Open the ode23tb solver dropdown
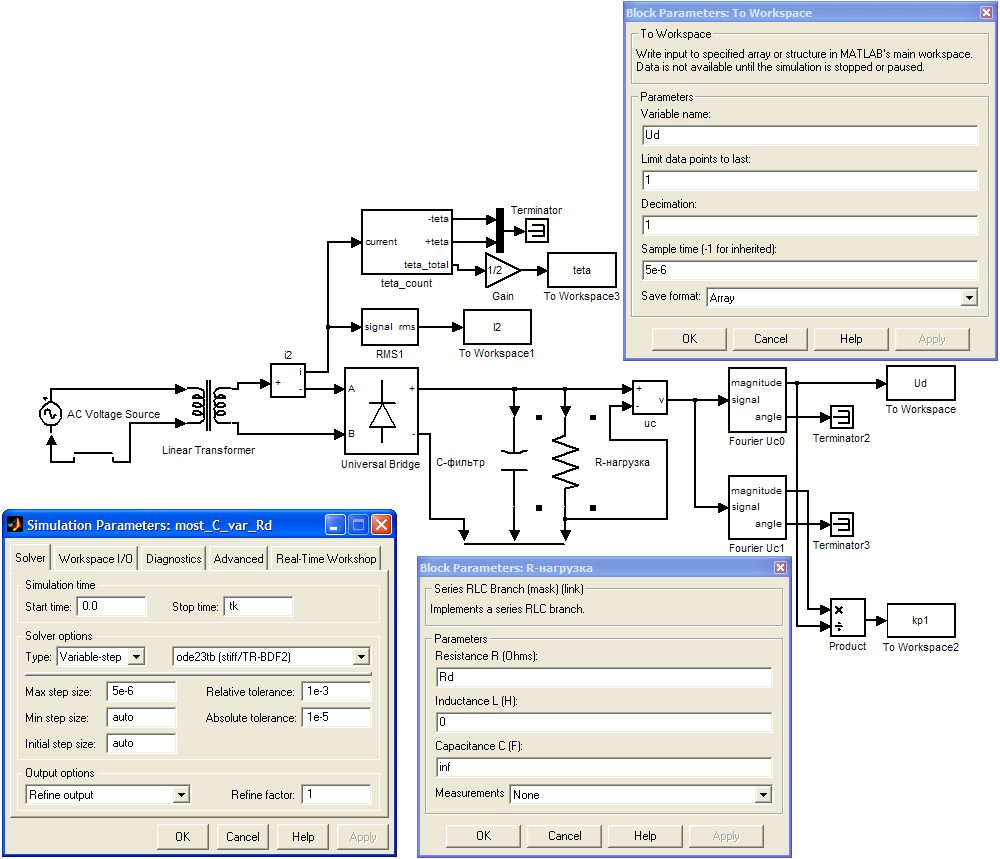This screenshot has width=1000, height=859. point(362,657)
